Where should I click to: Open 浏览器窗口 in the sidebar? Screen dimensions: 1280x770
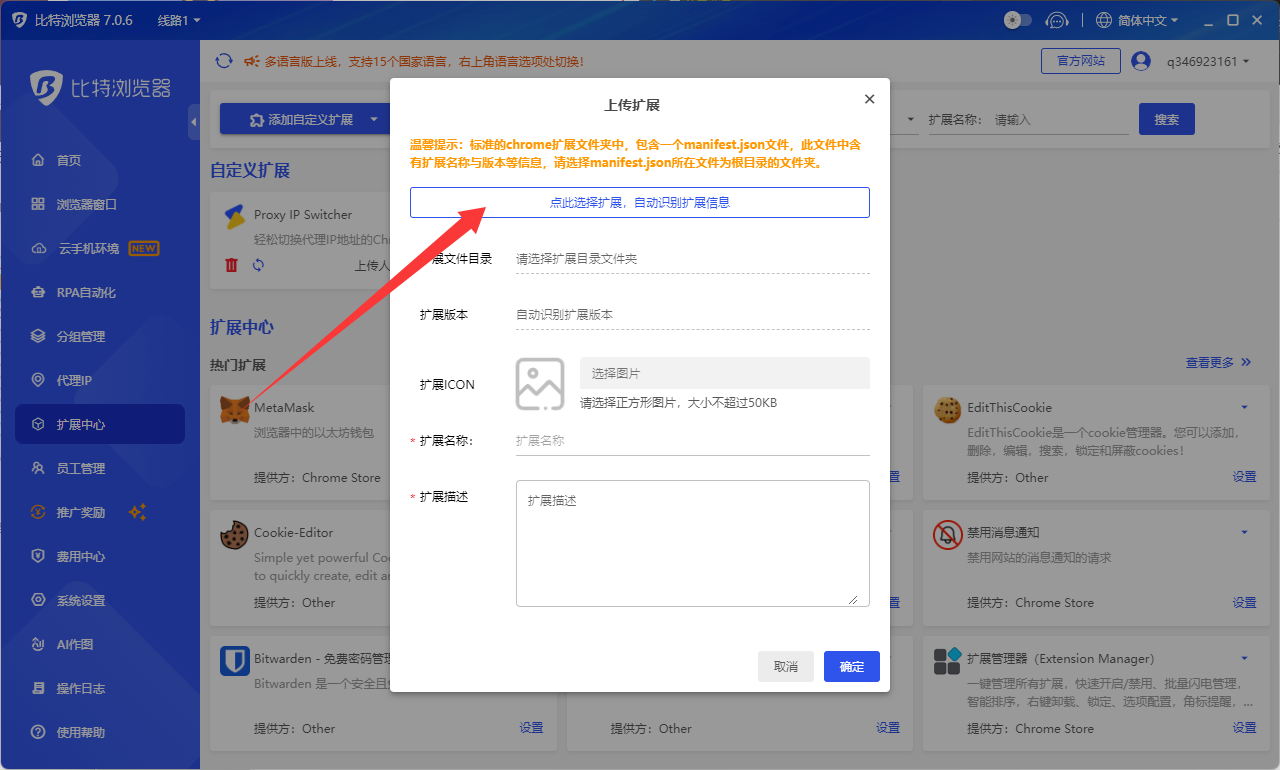tap(87, 204)
